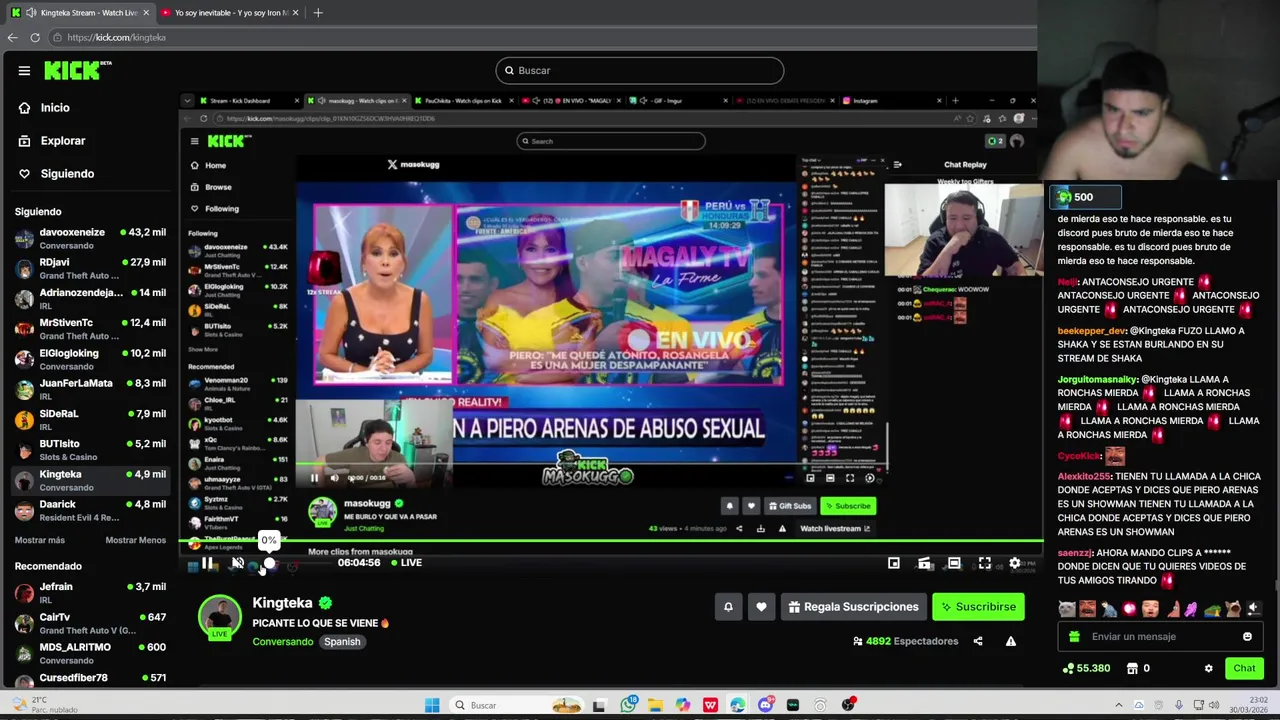1280x720 pixels.
Task: Click the green Chat send button
Action: tap(1244, 668)
